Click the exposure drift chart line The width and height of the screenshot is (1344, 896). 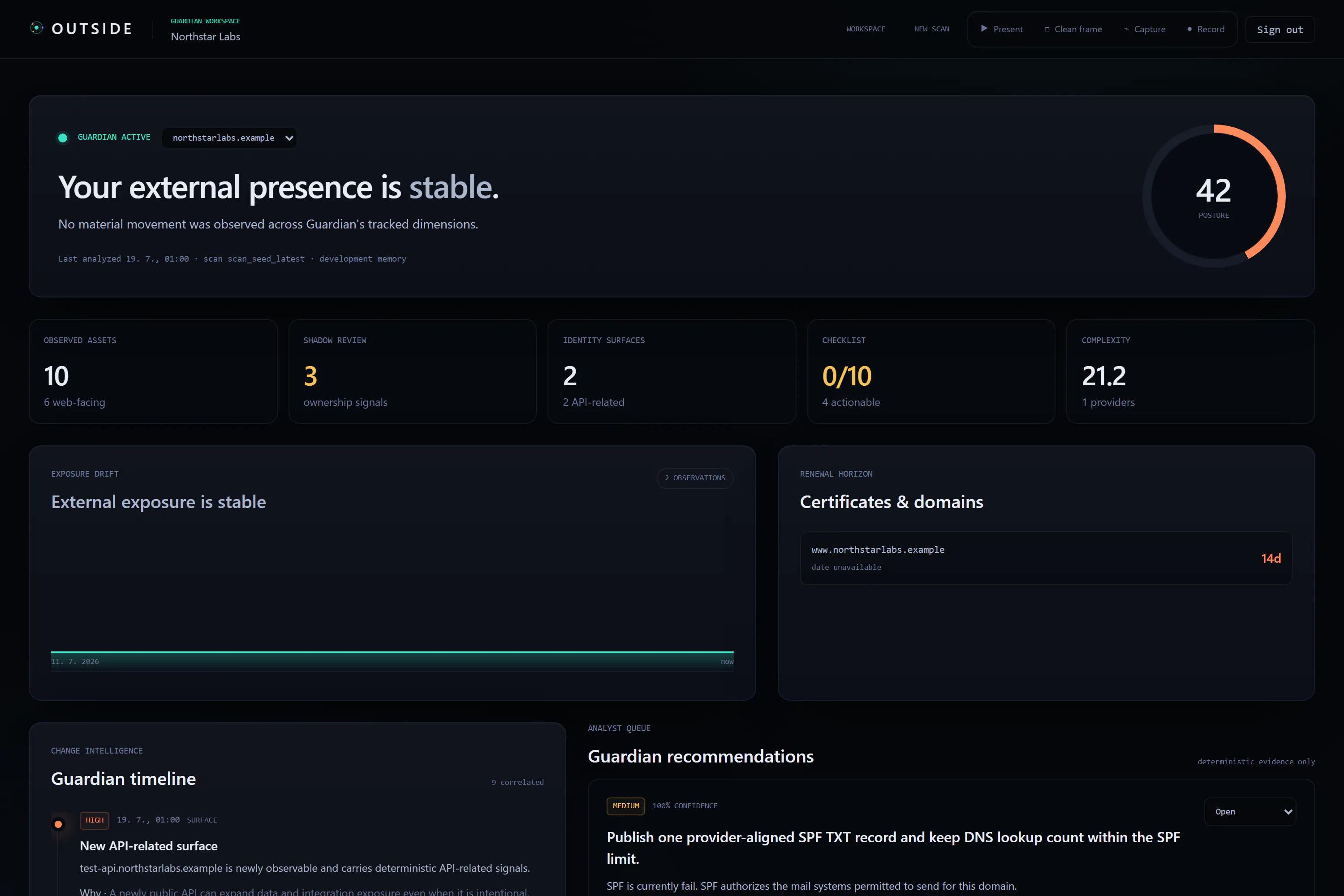[x=392, y=652]
